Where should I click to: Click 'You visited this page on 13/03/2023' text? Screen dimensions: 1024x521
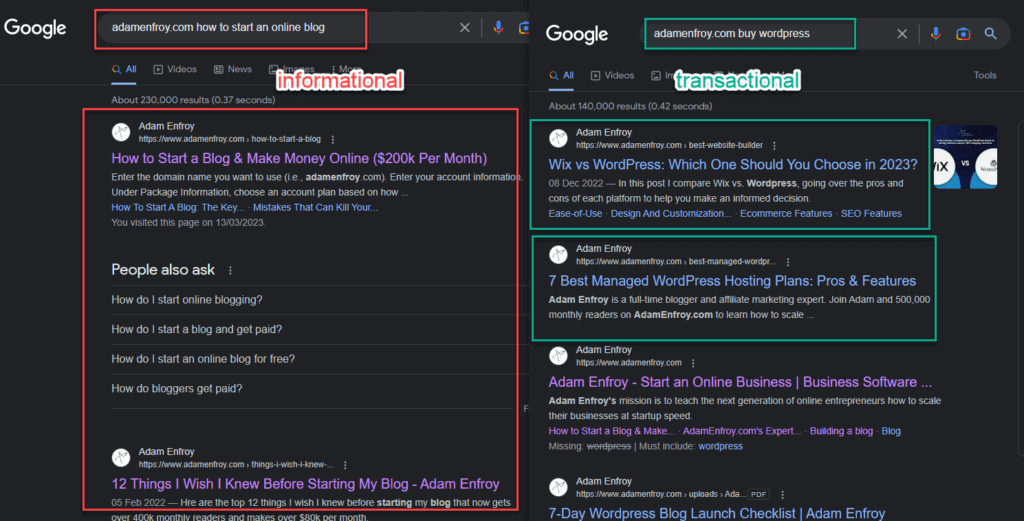pos(188,223)
